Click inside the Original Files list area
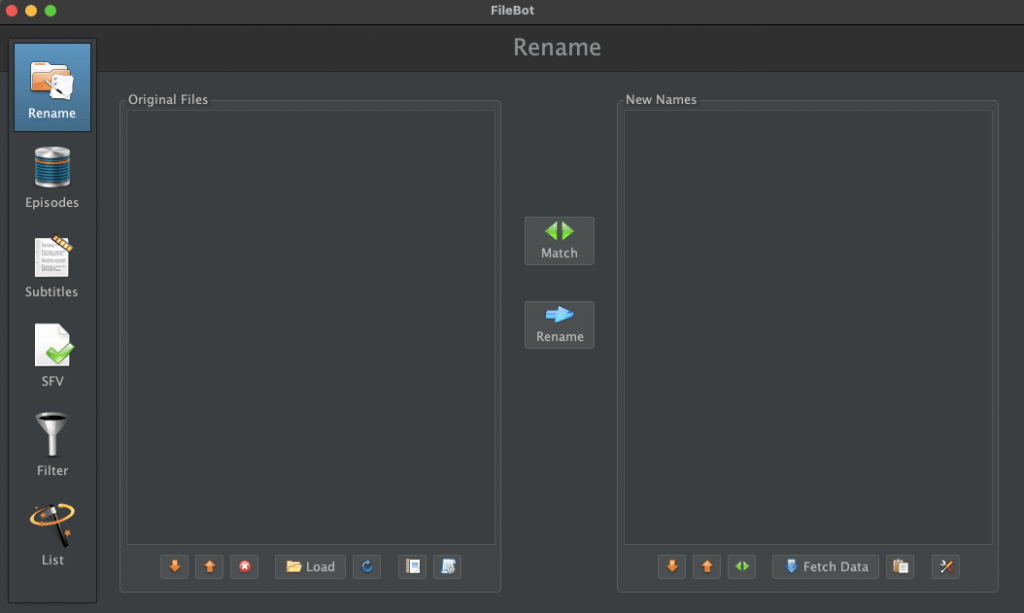Image resolution: width=1024 pixels, height=613 pixels. coord(311,327)
